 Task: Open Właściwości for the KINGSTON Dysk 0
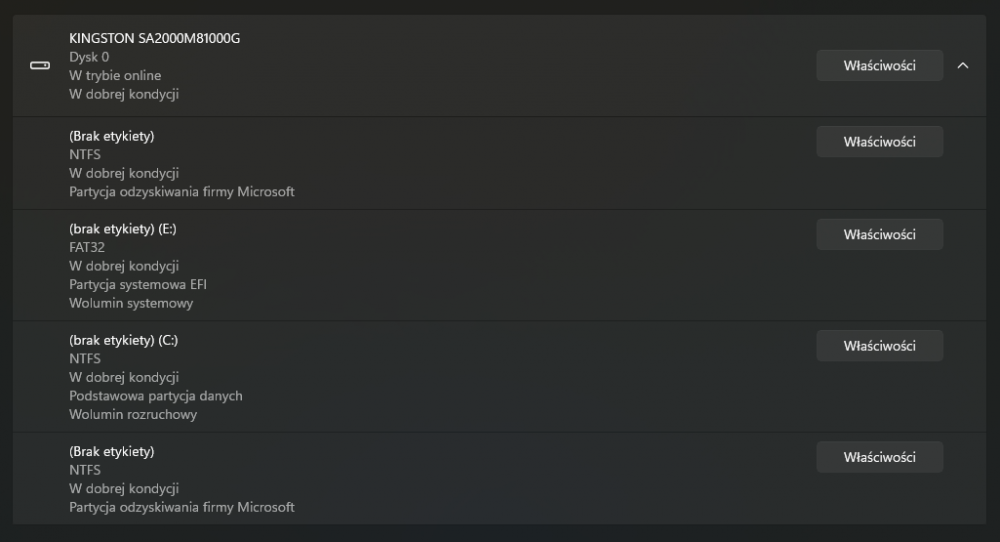coord(879,66)
